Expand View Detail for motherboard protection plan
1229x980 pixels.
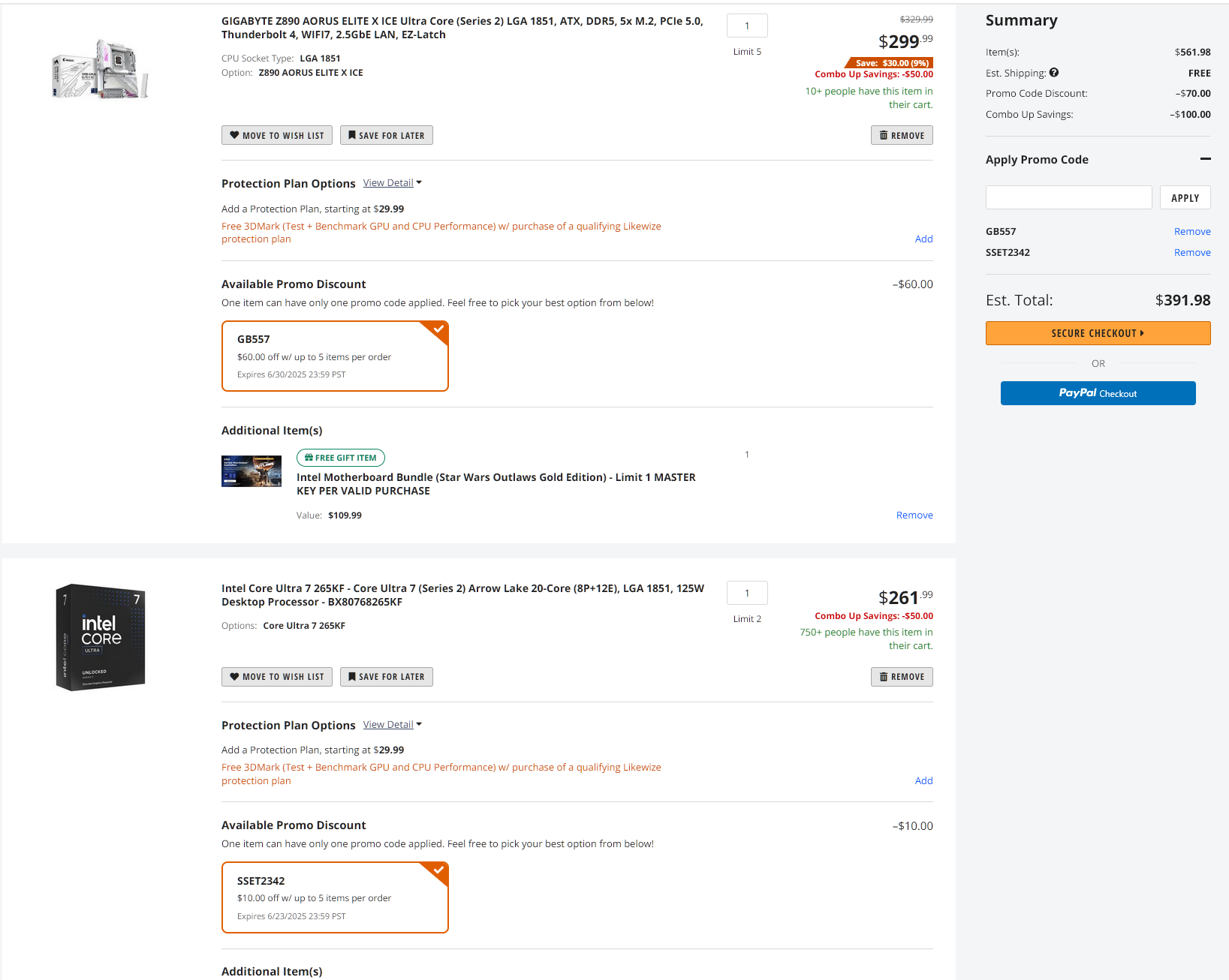tap(393, 183)
